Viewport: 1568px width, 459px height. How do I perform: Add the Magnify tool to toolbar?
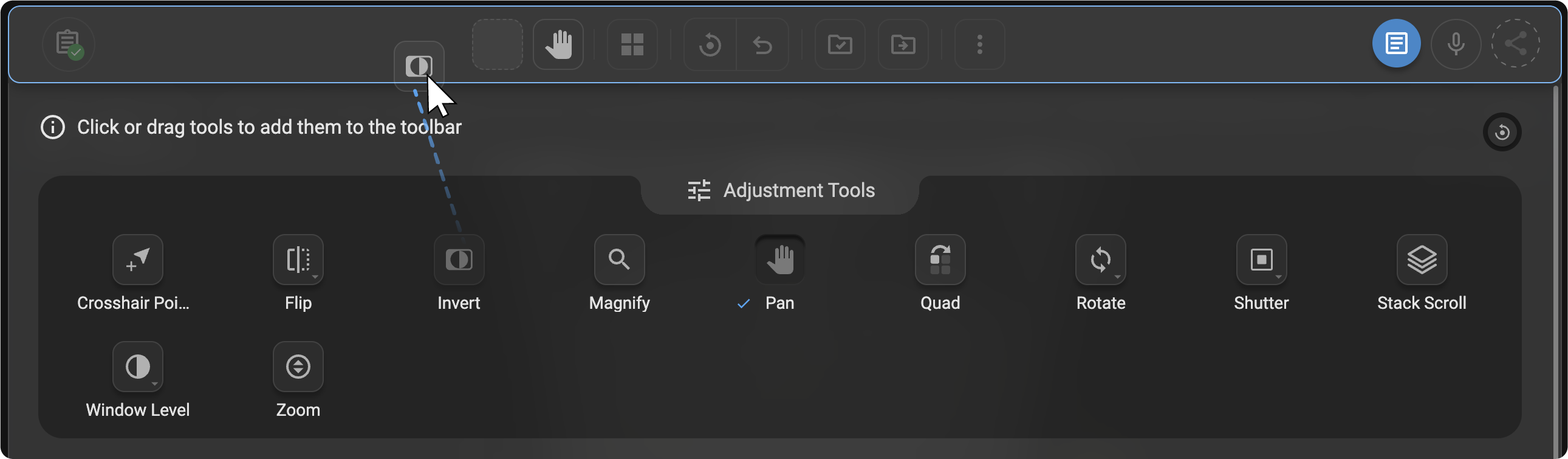619,260
